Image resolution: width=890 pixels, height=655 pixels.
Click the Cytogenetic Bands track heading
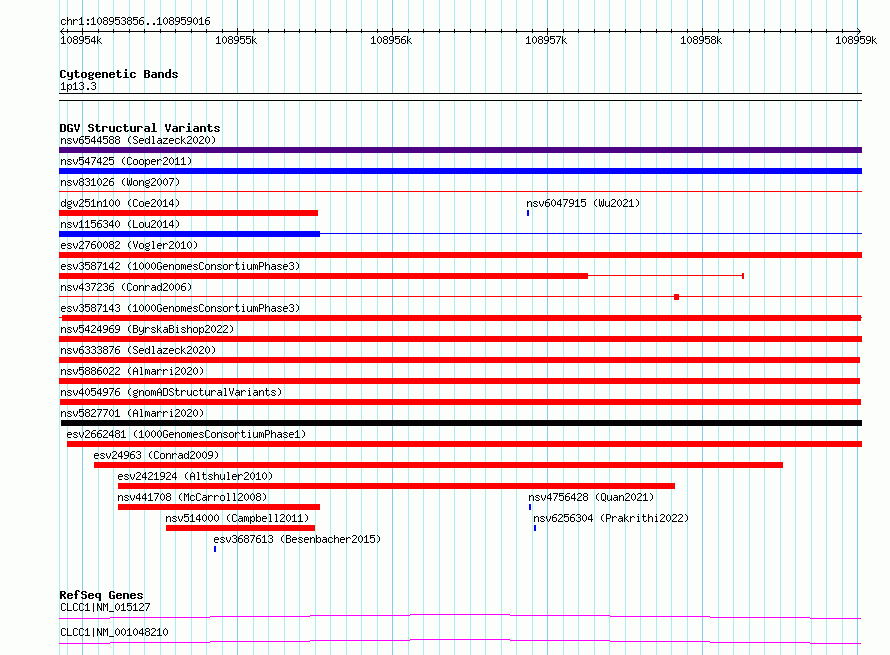pyautogui.click(x=119, y=74)
